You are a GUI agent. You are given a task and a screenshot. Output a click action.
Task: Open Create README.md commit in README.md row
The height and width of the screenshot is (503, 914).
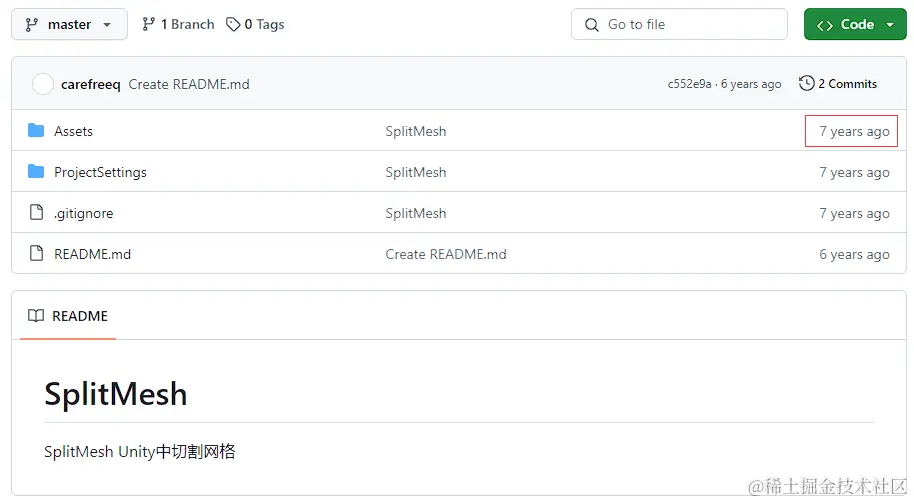point(446,254)
